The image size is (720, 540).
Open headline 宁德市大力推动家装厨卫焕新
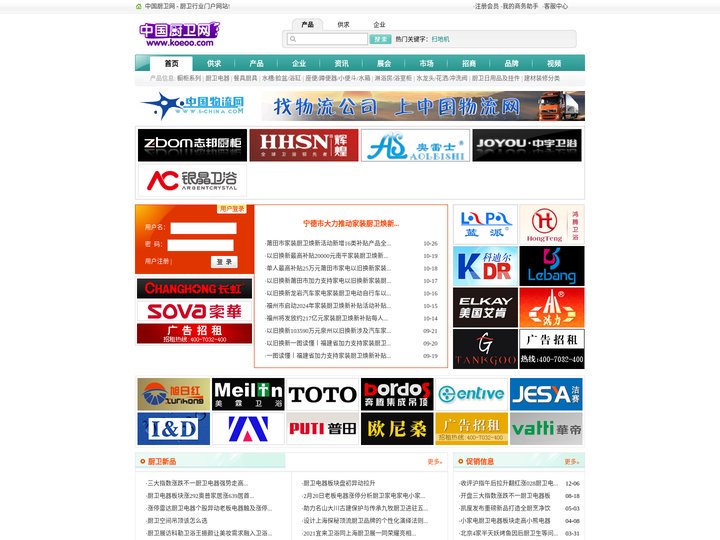351,224
